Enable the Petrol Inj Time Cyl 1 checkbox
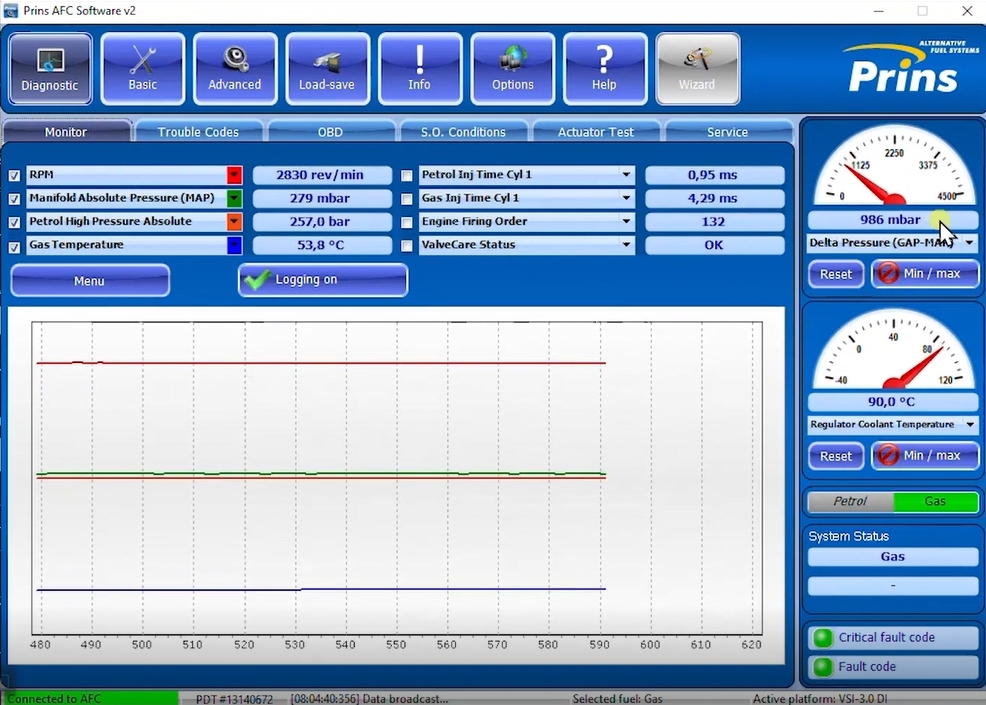Screen dimensions: 986x705 tap(407, 175)
